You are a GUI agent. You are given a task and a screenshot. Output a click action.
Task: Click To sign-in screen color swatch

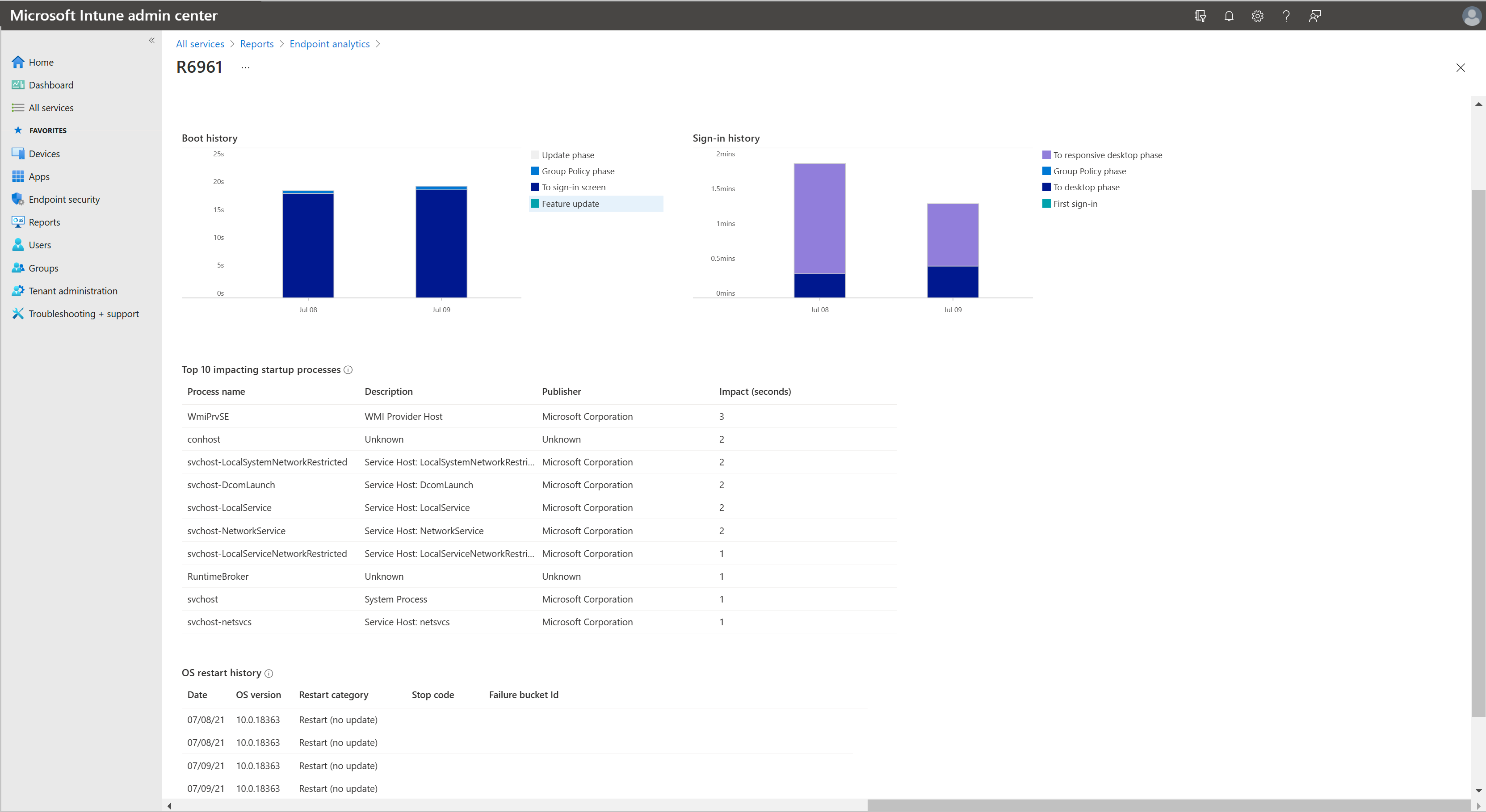point(535,187)
